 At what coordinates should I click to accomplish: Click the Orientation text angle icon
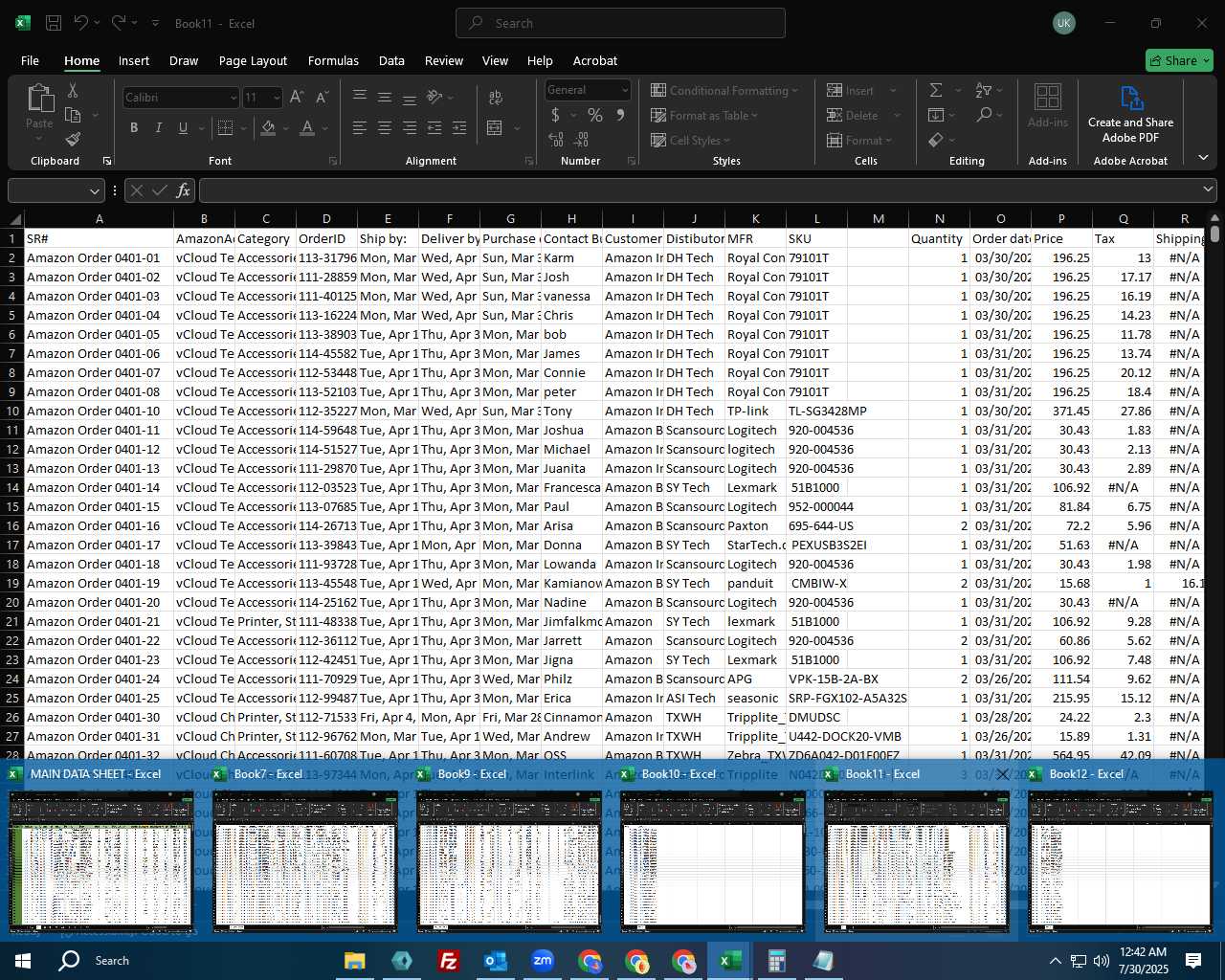pyautogui.click(x=434, y=97)
